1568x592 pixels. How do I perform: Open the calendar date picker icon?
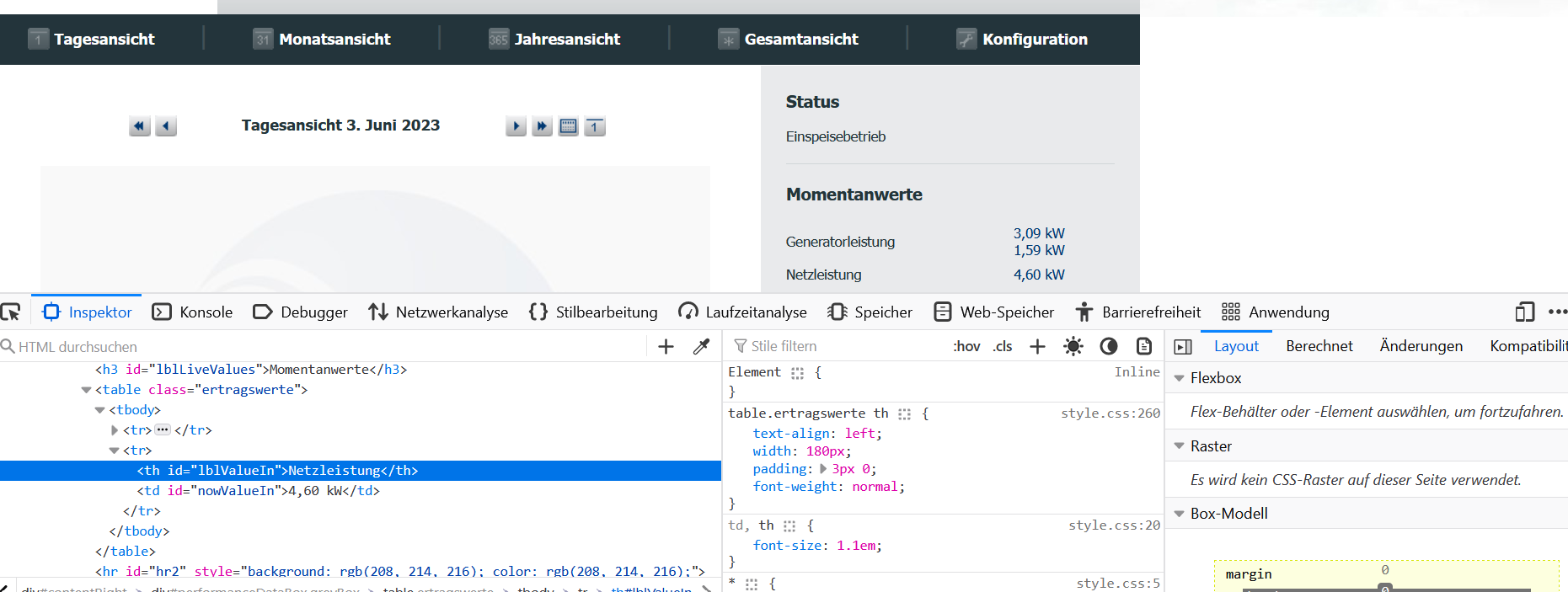click(569, 126)
